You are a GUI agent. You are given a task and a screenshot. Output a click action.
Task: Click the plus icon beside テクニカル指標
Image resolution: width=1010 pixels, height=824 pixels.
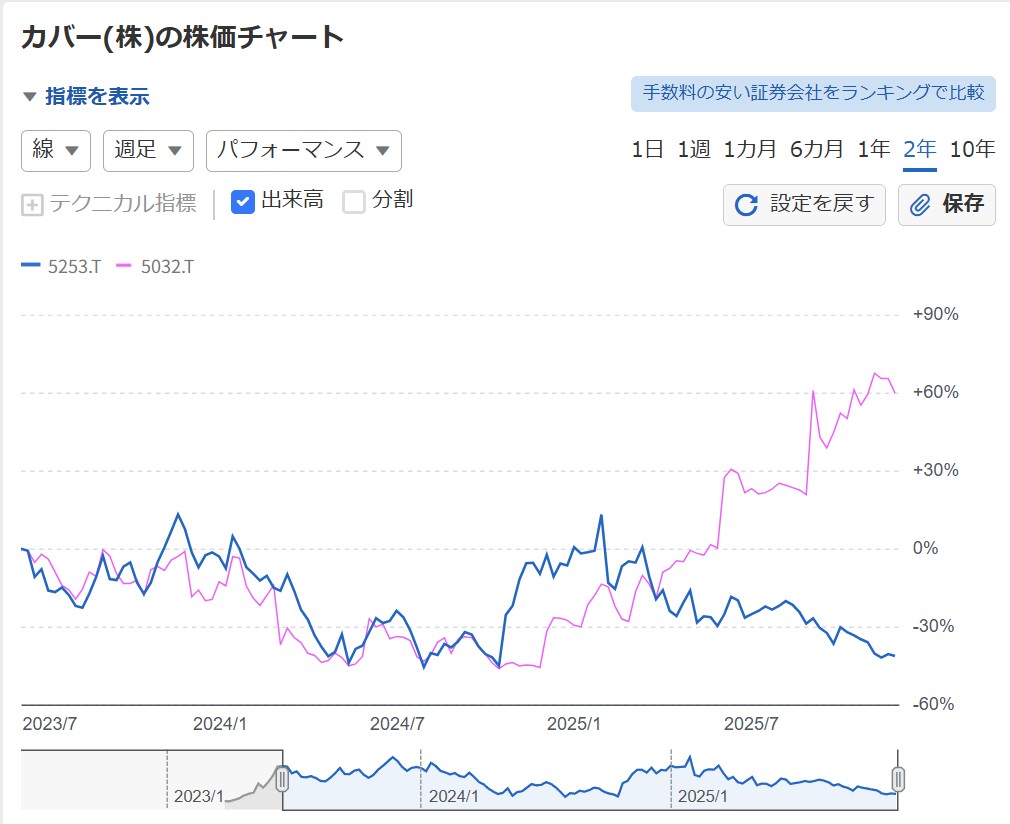click(x=32, y=204)
